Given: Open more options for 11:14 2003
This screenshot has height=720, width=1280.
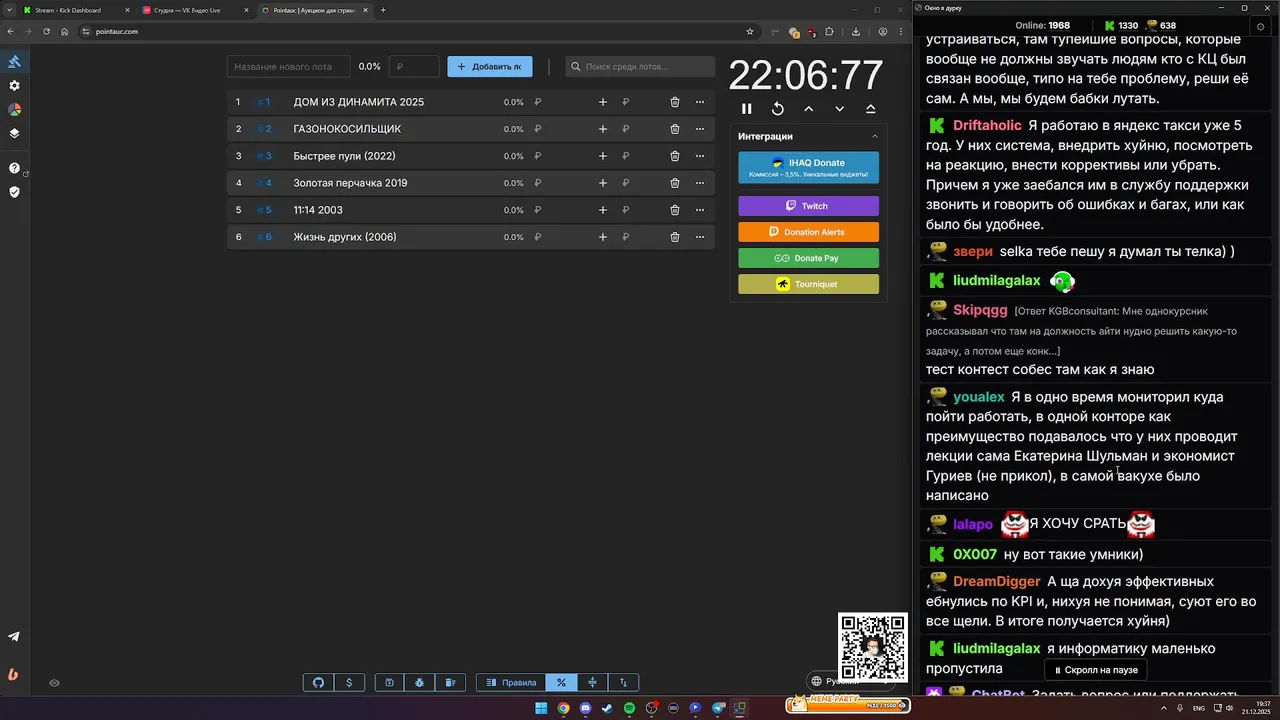Looking at the screenshot, I should coord(700,210).
